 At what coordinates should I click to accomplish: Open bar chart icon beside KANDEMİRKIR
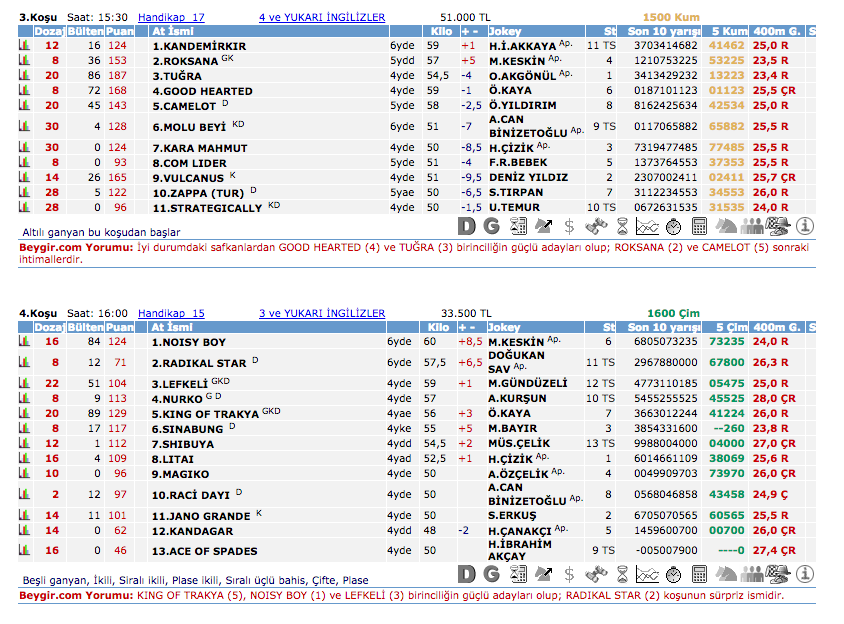[x=25, y=46]
